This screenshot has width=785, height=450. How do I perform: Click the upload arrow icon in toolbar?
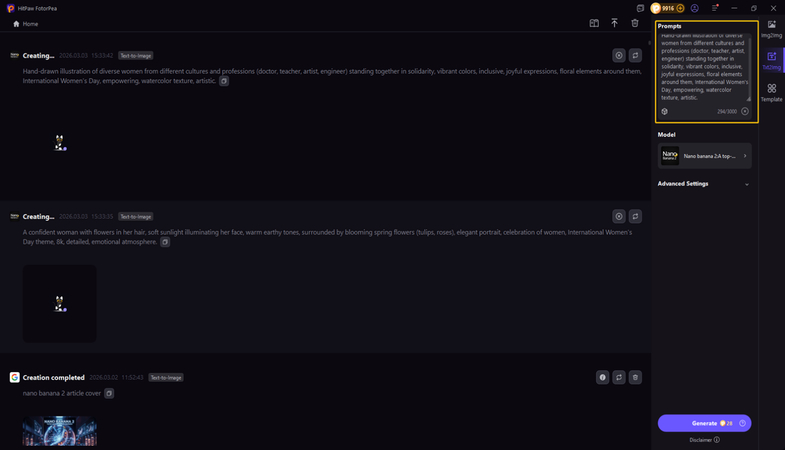point(614,23)
